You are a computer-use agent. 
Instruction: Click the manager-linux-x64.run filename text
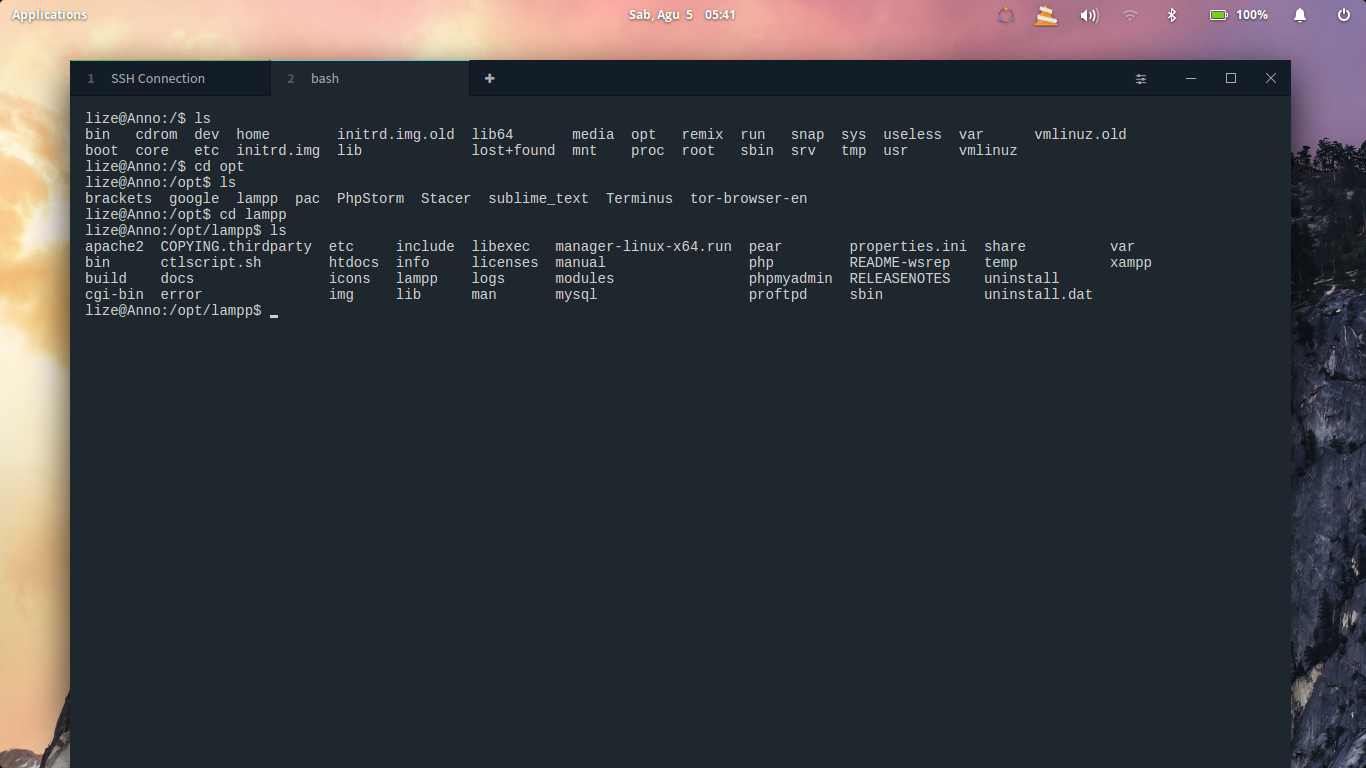coord(642,246)
